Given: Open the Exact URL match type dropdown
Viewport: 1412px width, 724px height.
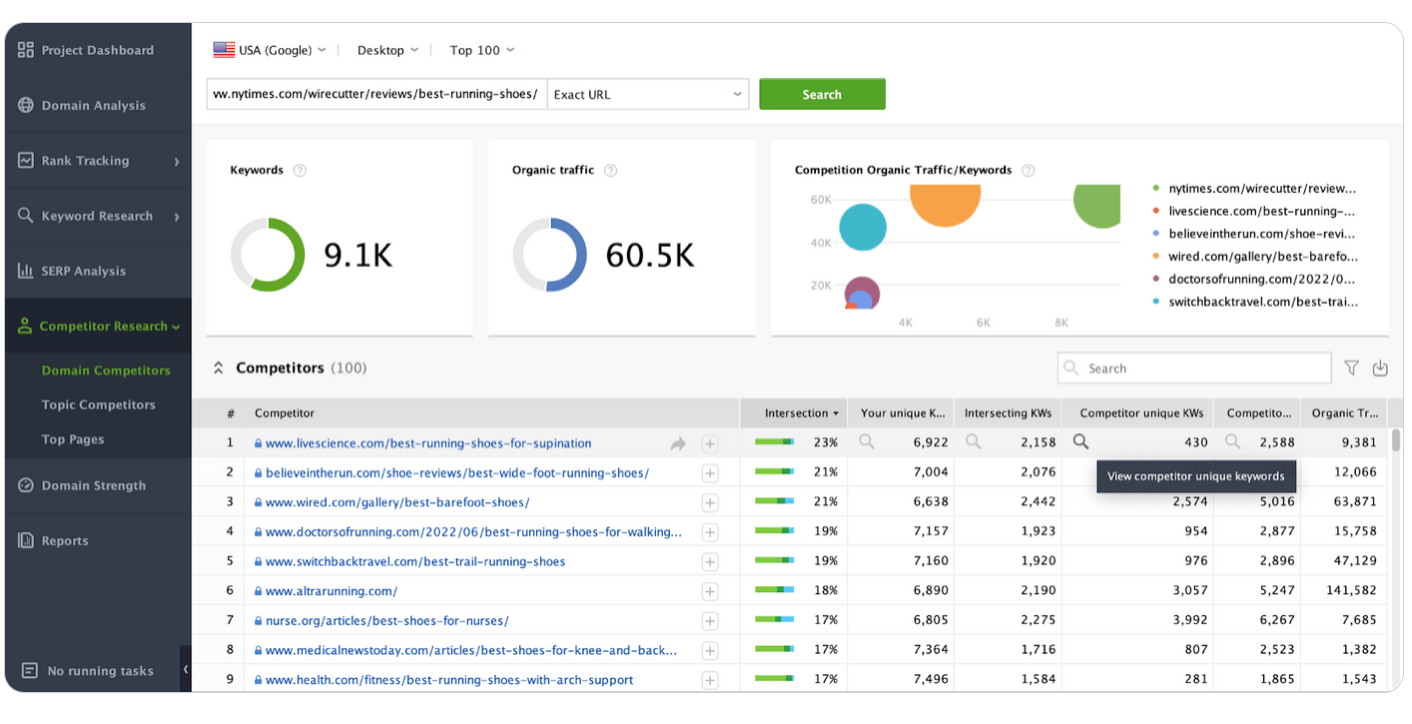Looking at the screenshot, I should click(x=648, y=94).
